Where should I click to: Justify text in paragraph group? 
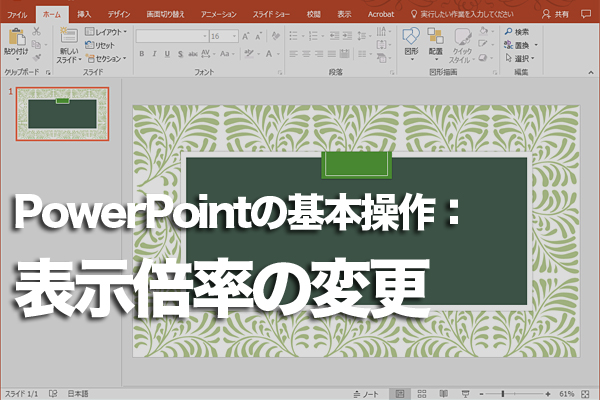coord(331,54)
